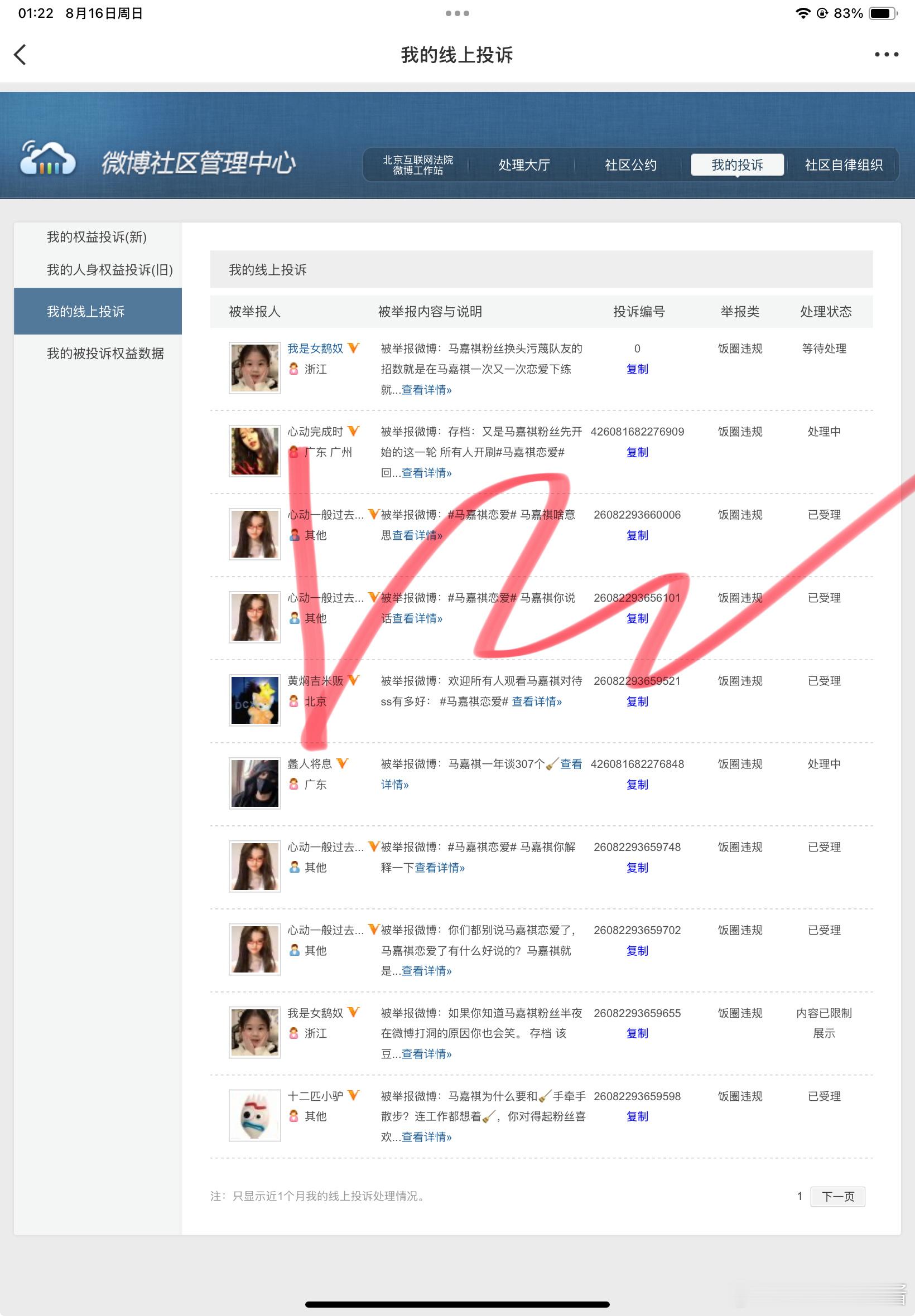
Task: Open the profile link 我是女鹅奴 in the first row
Action: pyautogui.click(x=315, y=349)
